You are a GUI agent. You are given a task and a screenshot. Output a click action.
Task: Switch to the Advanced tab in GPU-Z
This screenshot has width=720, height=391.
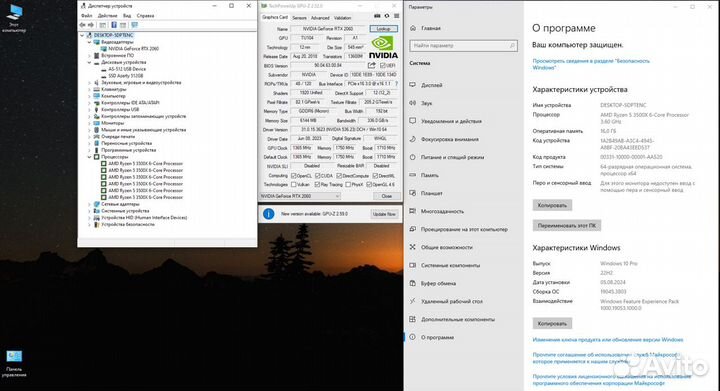[320, 18]
